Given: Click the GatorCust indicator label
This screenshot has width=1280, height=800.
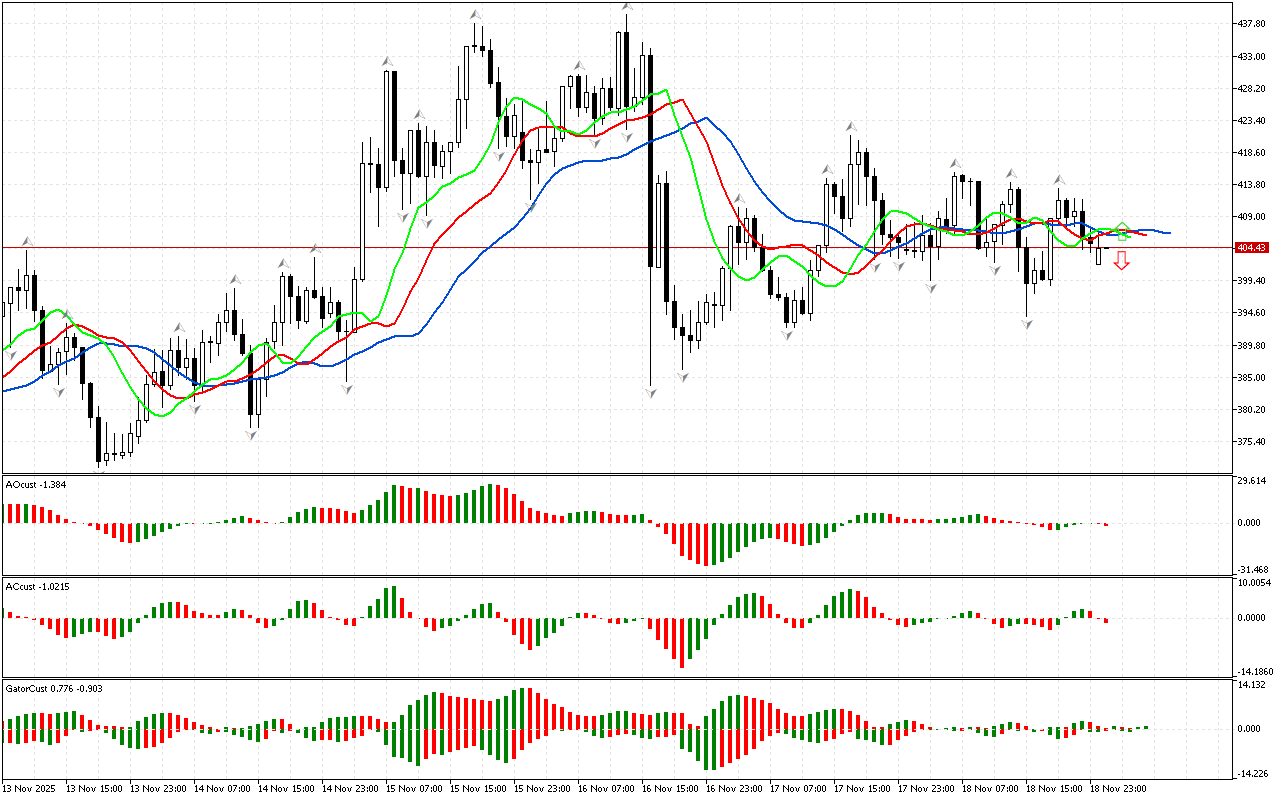Looking at the screenshot, I should 54,688.
